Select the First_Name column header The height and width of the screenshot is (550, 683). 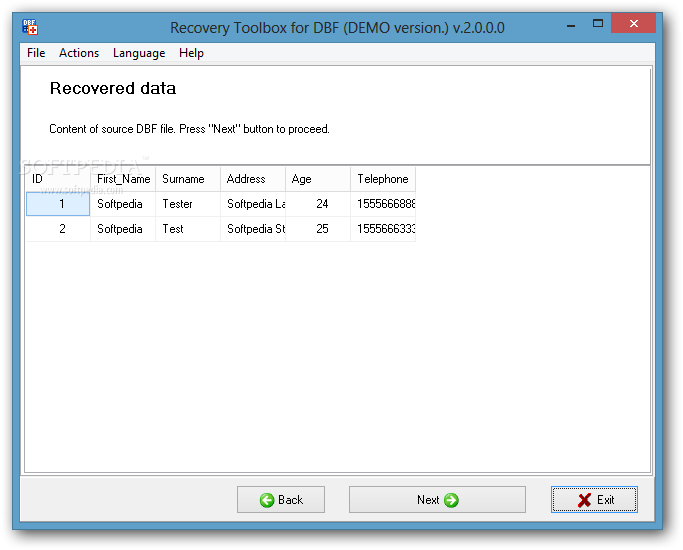tap(123, 179)
